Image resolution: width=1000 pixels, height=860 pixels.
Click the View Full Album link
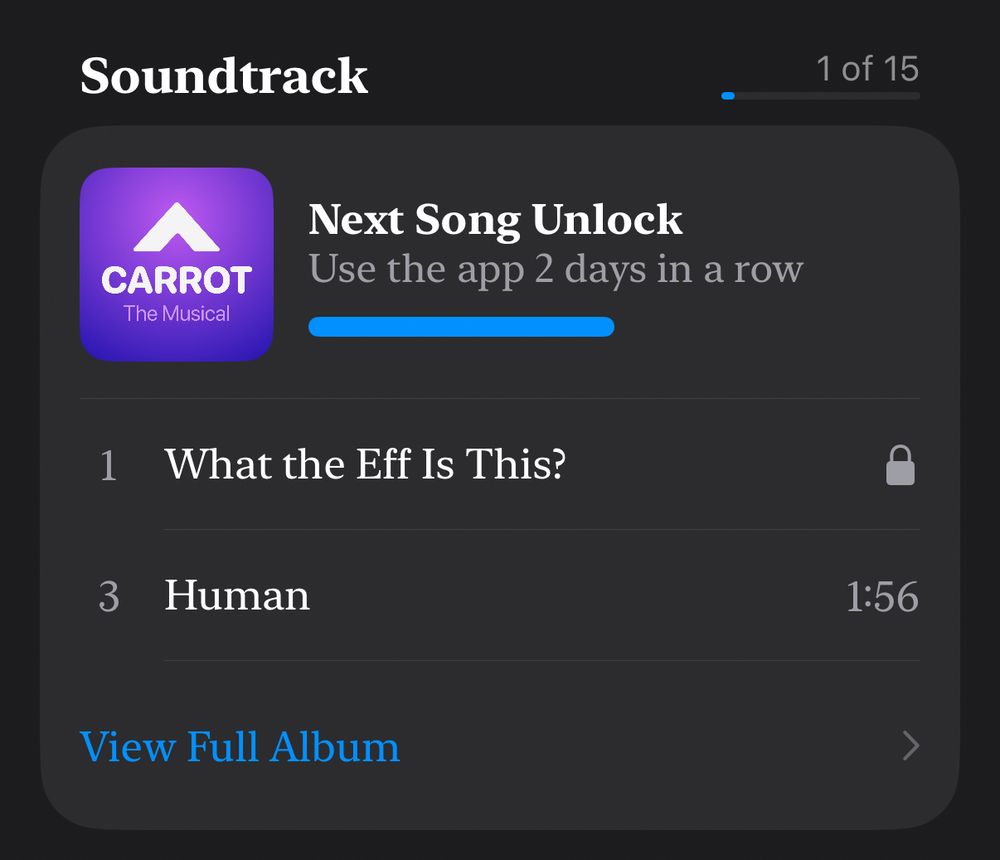(240, 746)
